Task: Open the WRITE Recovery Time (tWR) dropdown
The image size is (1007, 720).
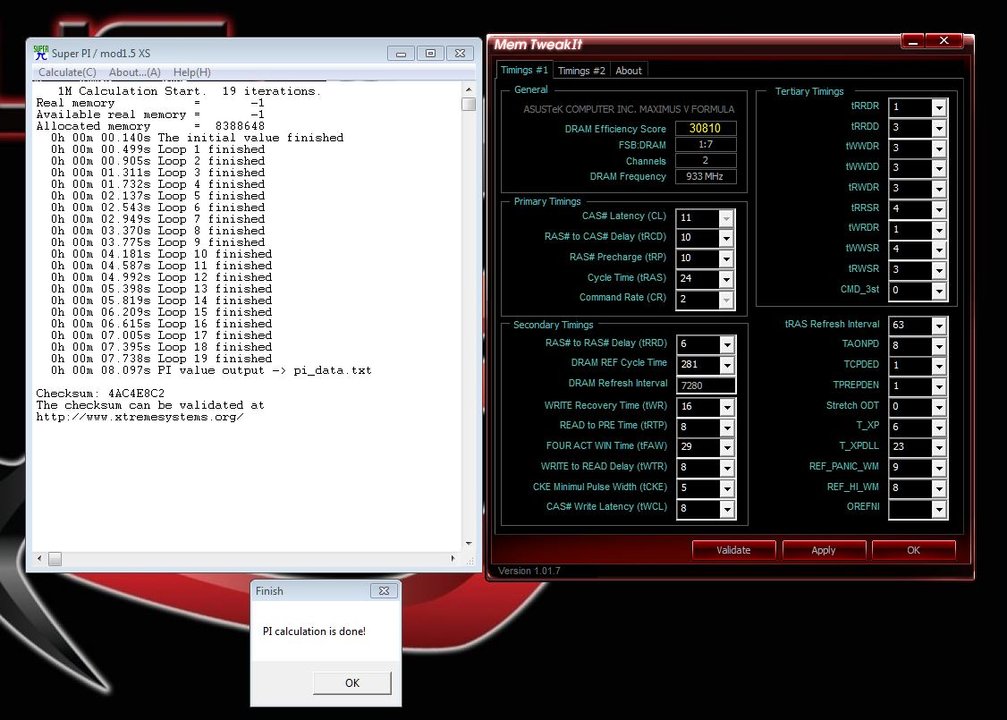Action: tap(727, 407)
